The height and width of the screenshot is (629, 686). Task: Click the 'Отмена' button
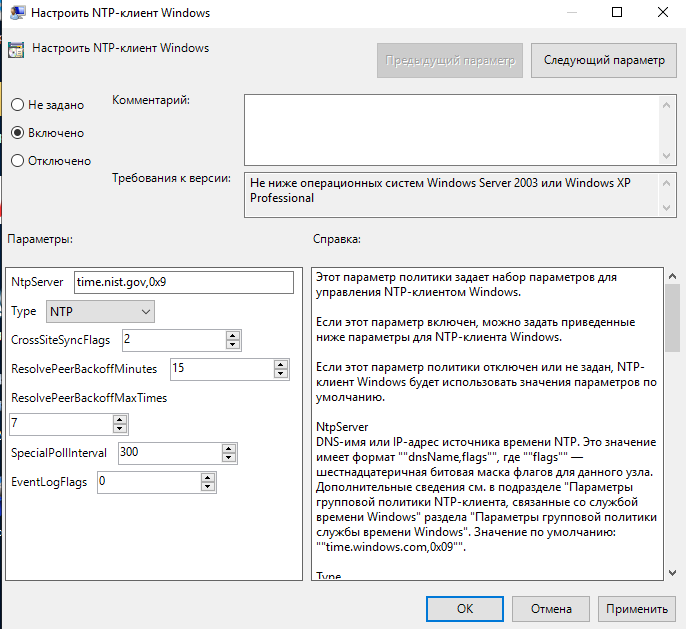[551, 608]
